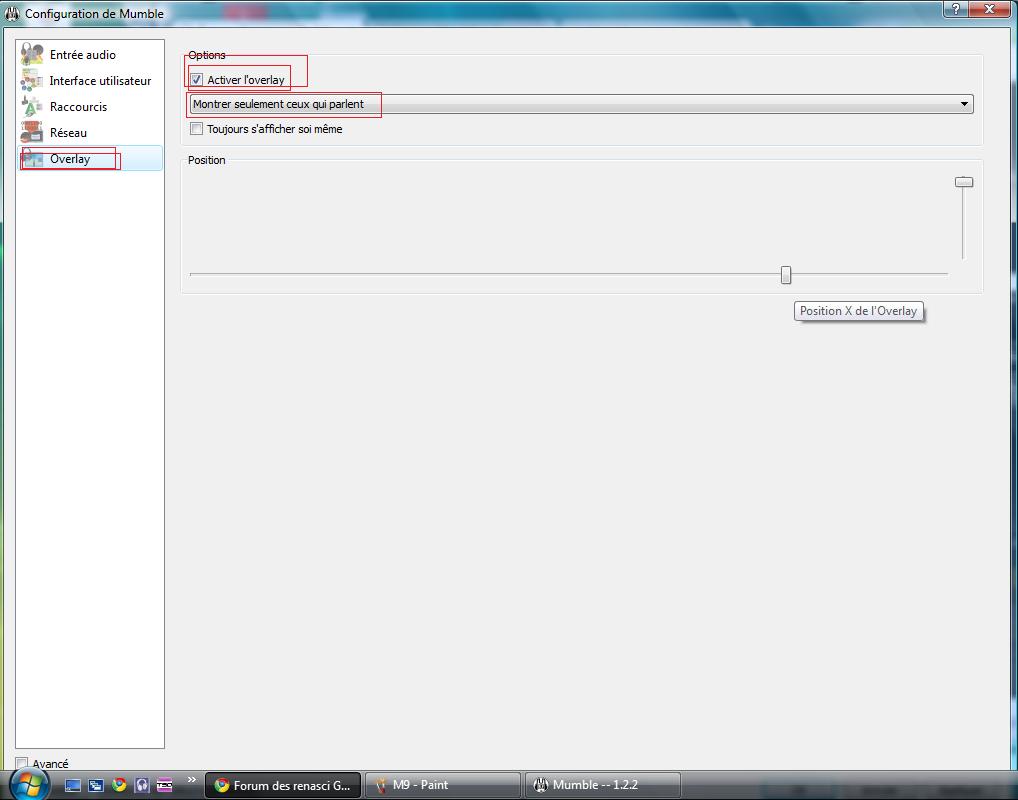Open the Montrer seulement ceux qui parlent dropdown
Image resolution: width=1018 pixels, height=800 pixels.
click(581, 104)
